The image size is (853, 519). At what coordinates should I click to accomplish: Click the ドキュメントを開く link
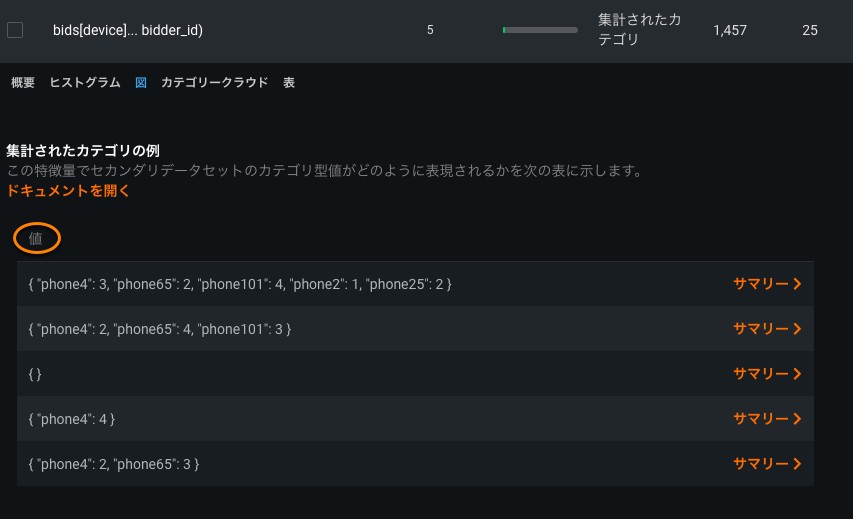[x=68, y=190]
